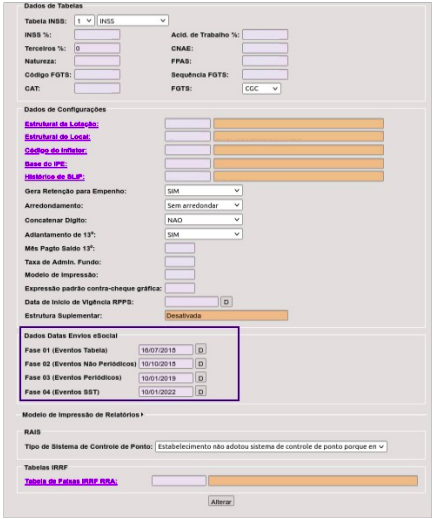Open the Concatenar Dígito dropdown
Viewport: 432px width, 519px height.
tap(204, 220)
